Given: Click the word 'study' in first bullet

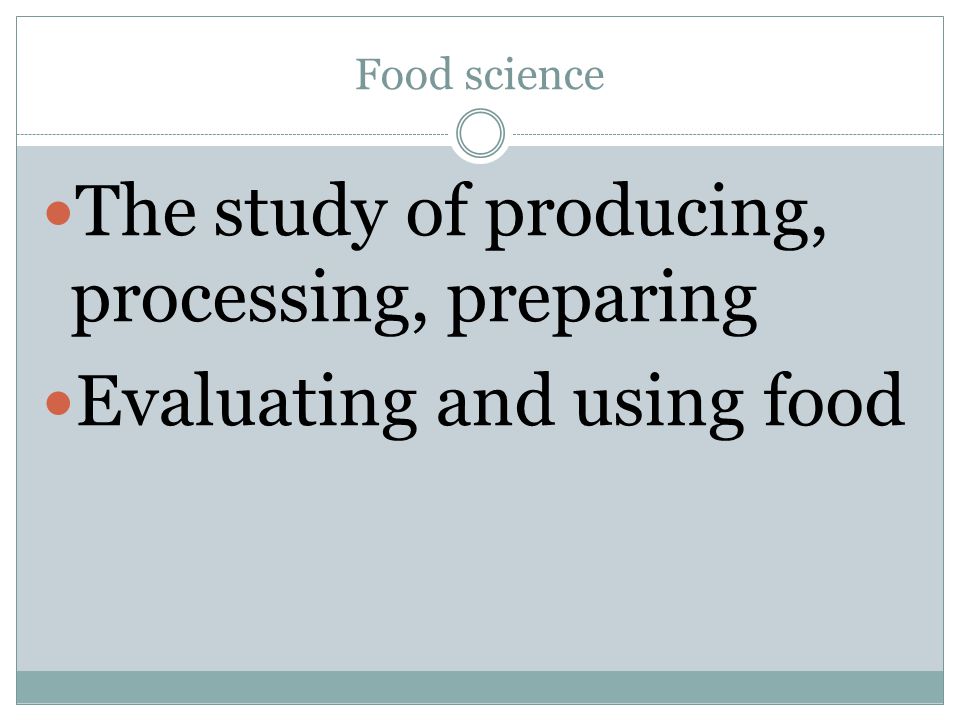Looking at the screenshot, I should click(301, 214).
